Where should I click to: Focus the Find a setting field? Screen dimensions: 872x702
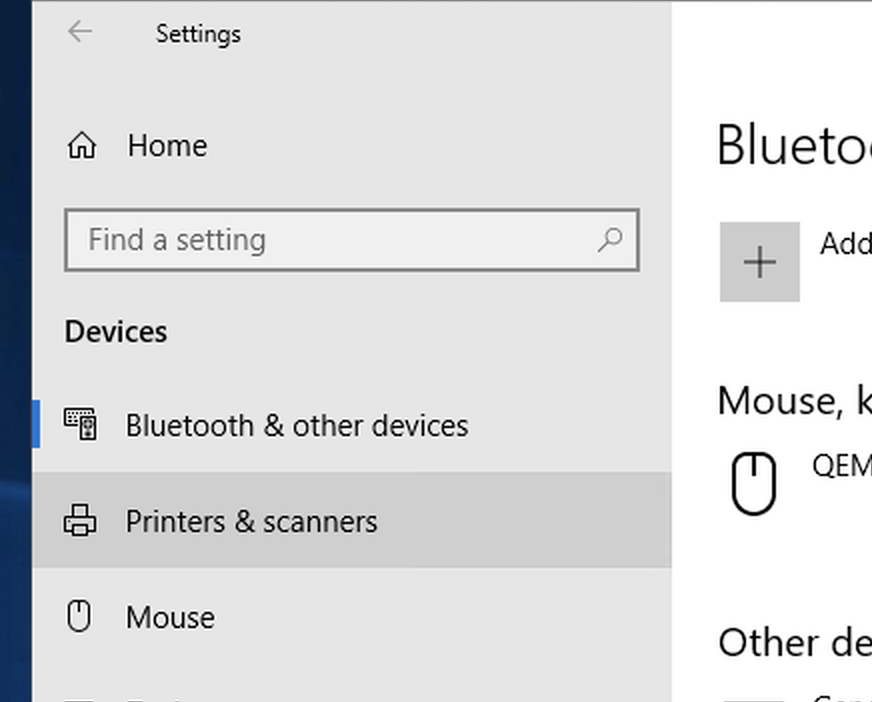coord(352,240)
